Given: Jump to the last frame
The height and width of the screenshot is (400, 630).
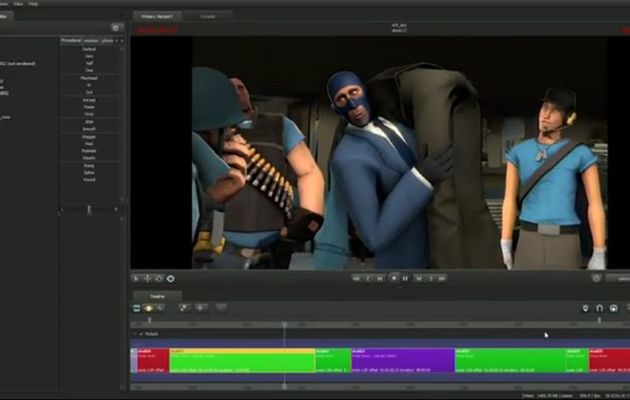Looking at the screenshot, I should click(442, 278).
